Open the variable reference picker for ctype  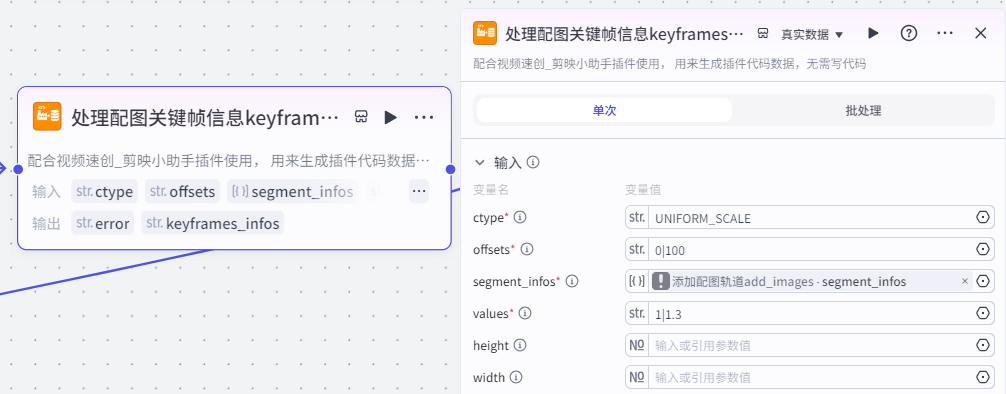point(983,218)
